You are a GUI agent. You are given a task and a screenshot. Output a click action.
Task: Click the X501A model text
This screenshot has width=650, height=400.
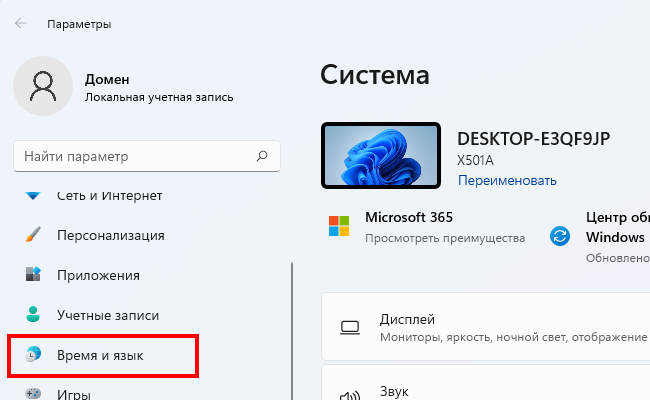click(x=475, y=160)
